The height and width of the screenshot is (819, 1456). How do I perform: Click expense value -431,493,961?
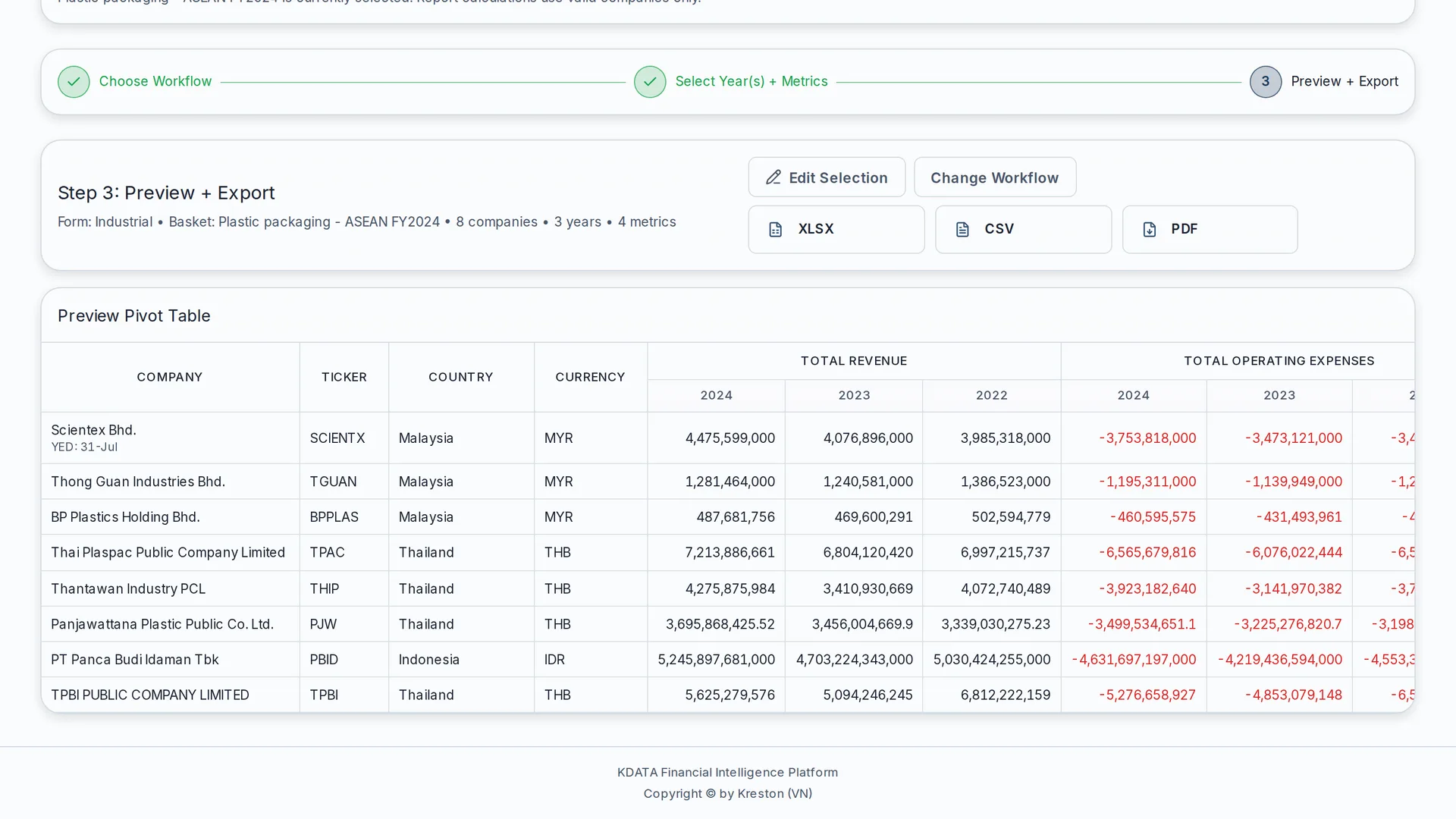pyautogui.click(x=1299, y=517)
